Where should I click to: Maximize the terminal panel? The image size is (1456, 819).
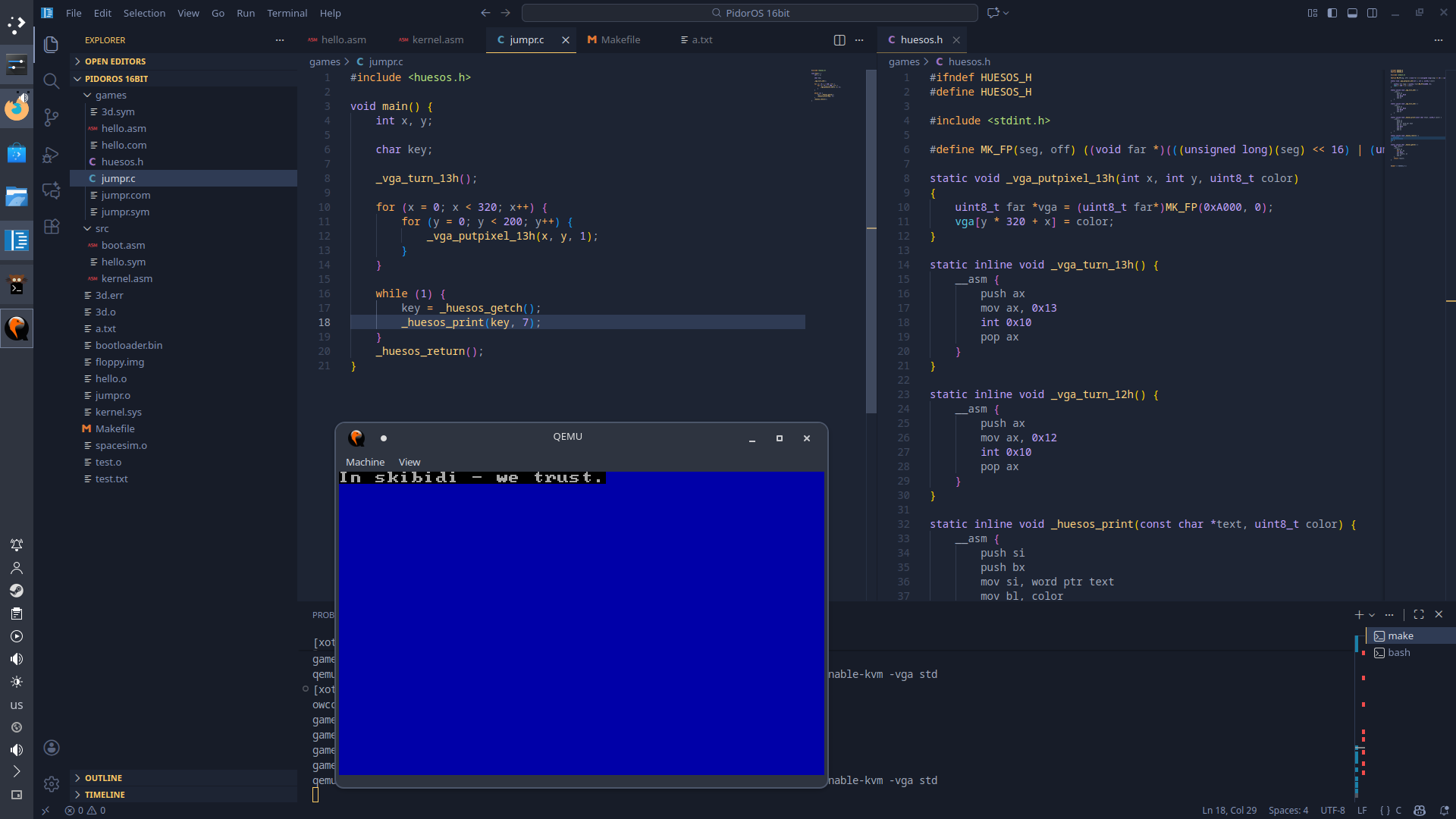pos(1418,615)
